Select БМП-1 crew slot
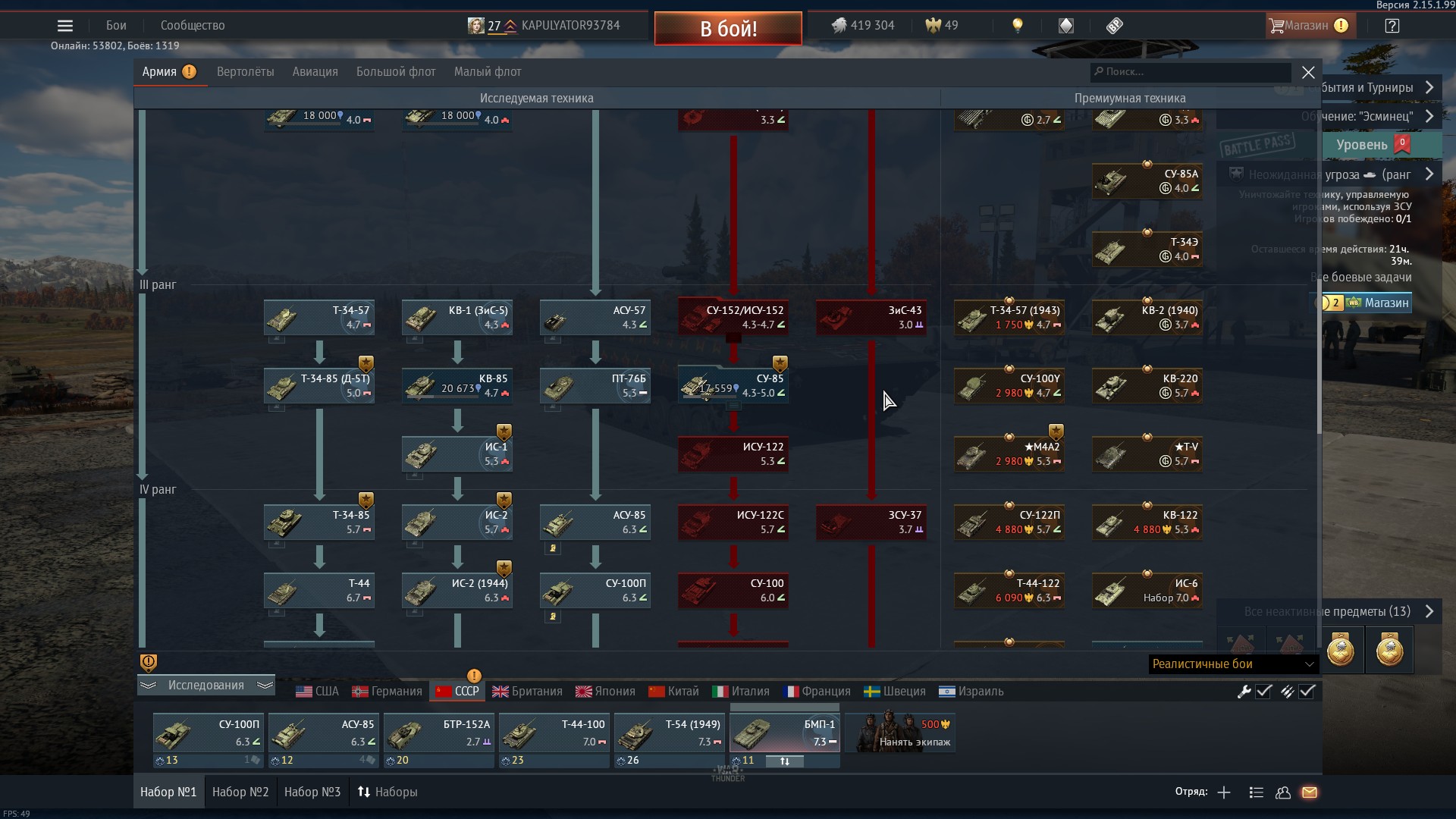The height and width of the screenshot is (819, 1456). click(785, 733)
